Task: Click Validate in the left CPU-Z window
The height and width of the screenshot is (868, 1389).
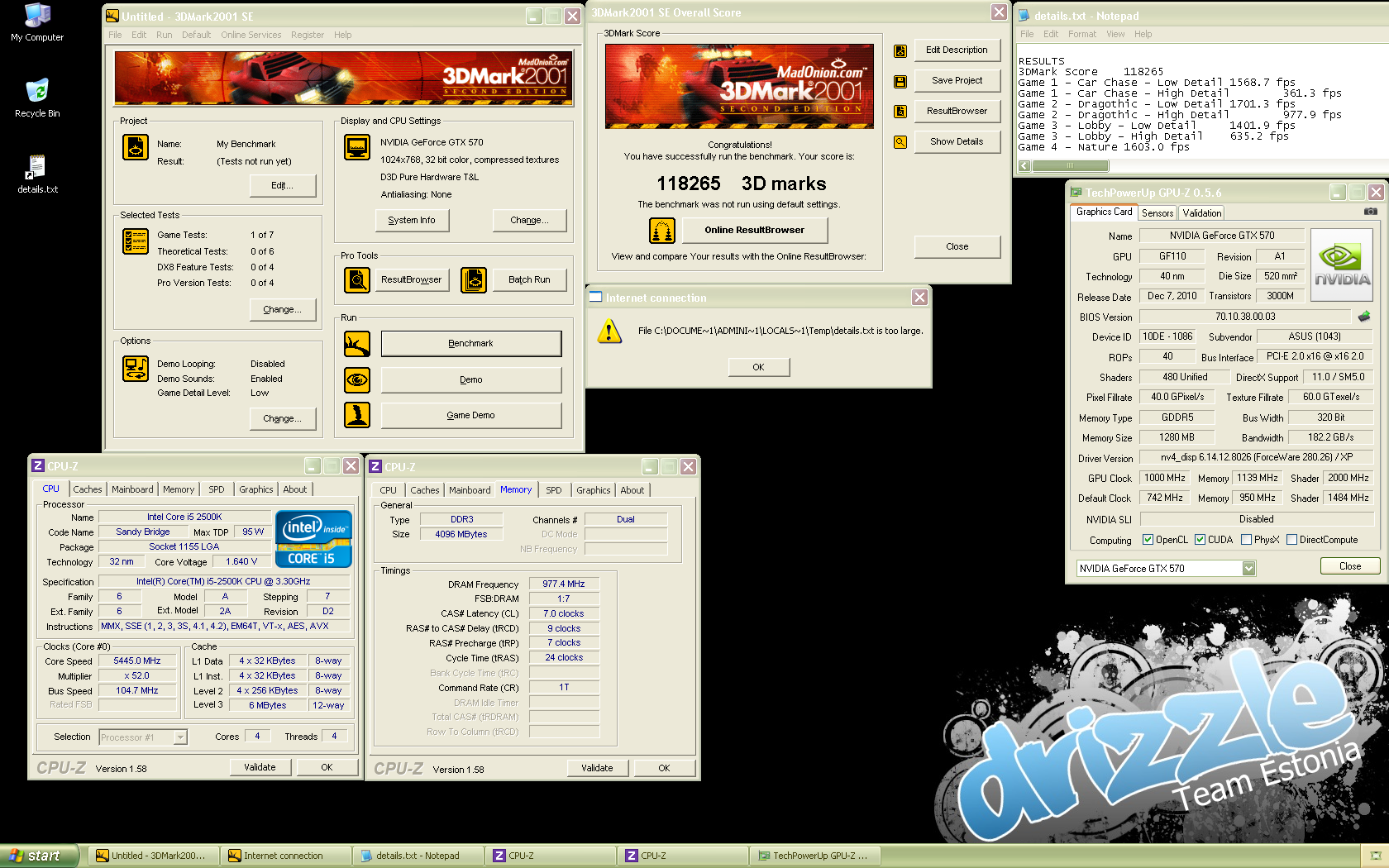Action: (x=260, y=767)
